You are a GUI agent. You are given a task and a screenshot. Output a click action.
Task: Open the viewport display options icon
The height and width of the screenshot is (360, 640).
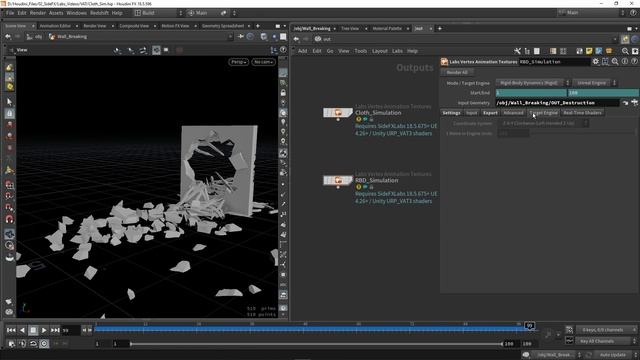pos(283,308)
